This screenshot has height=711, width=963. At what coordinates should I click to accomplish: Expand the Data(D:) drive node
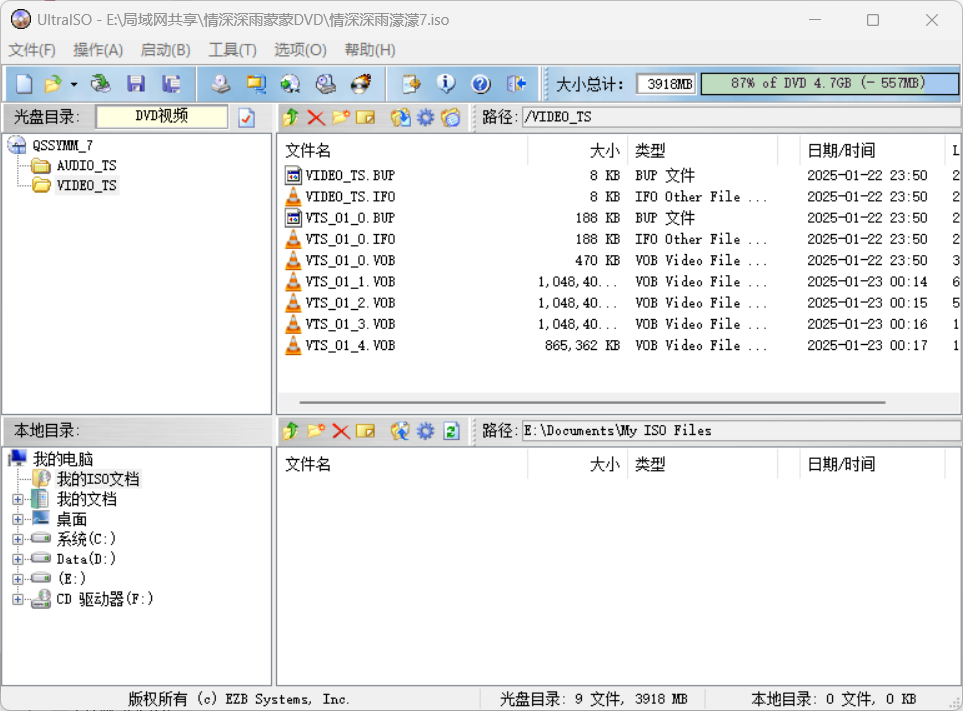pos(18,559)
